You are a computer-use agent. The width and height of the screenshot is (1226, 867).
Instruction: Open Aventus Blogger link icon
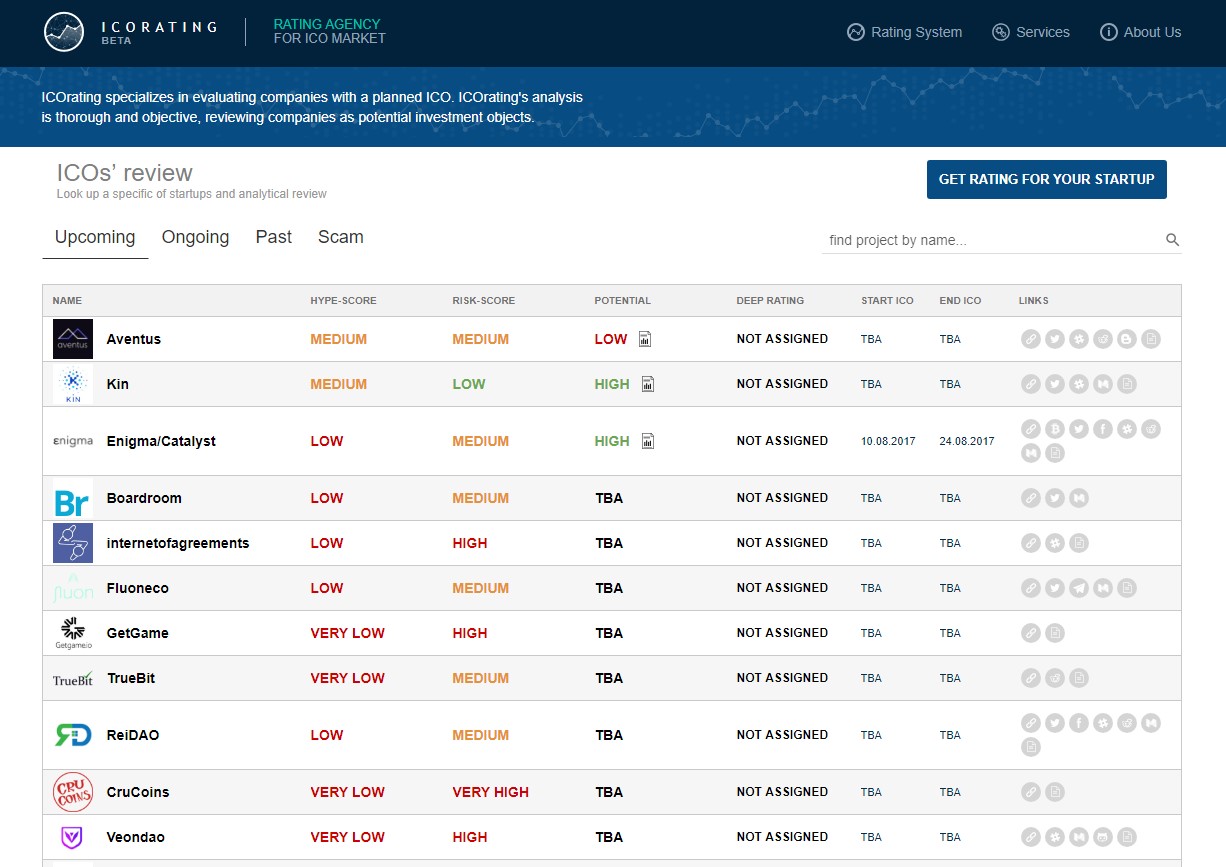pyautogui.click(x=1127, y=339)
